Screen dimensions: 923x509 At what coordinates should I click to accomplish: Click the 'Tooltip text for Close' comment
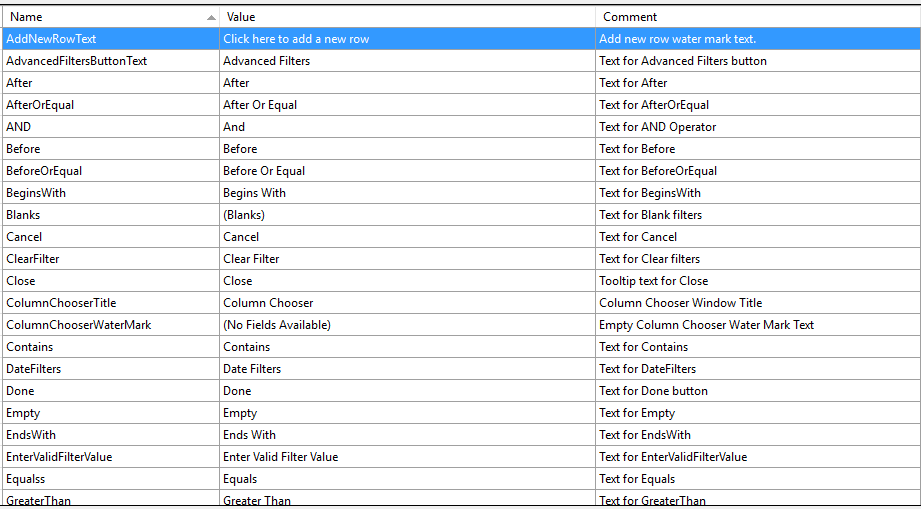click(x=654, y=281)
